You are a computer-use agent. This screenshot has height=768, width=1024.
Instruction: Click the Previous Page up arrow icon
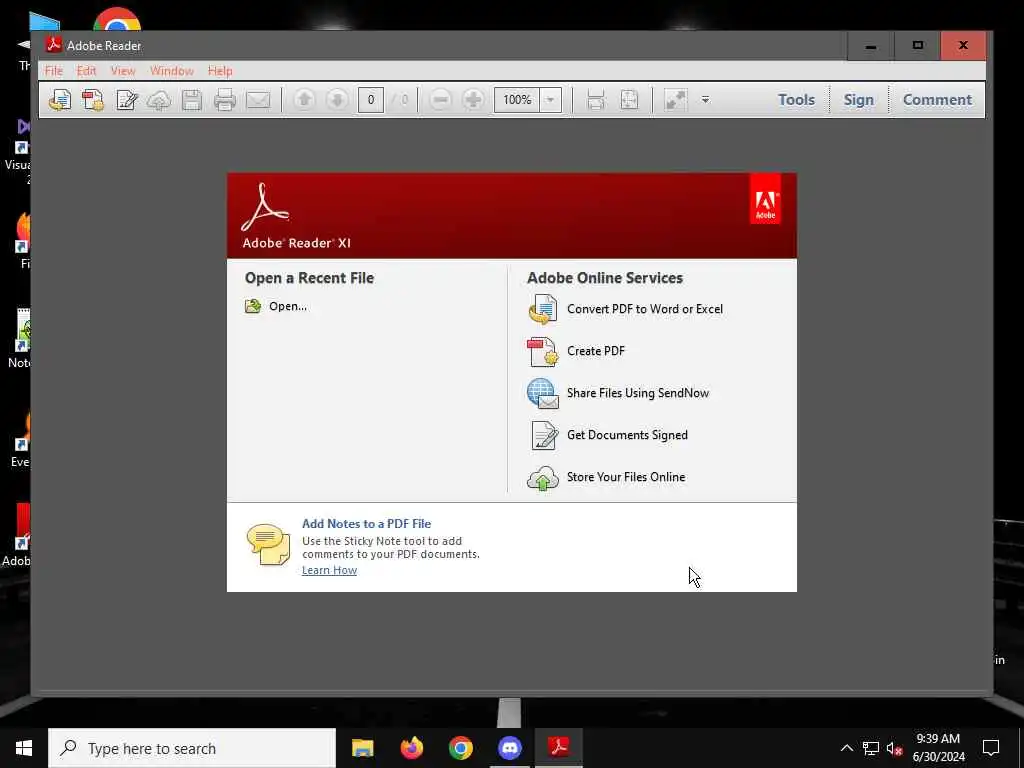pos(304,99)
